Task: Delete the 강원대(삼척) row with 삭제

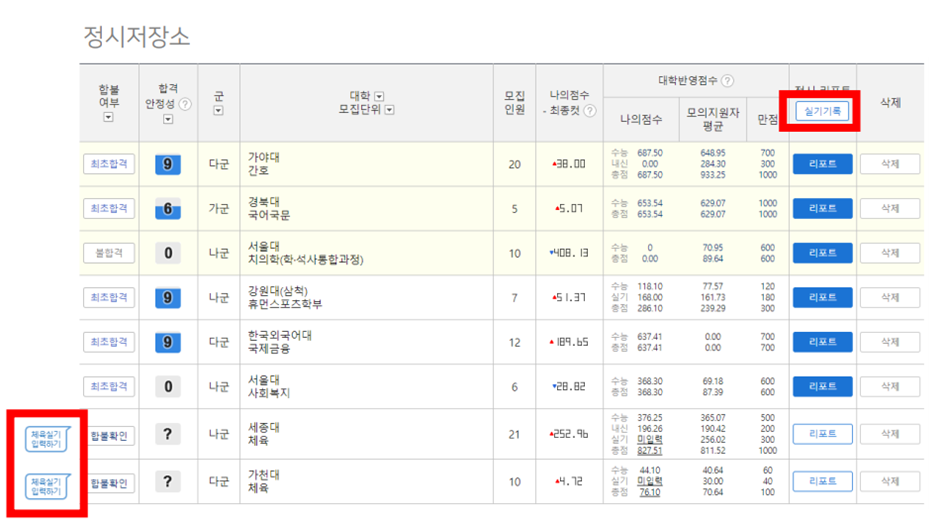Action: (x=890, y=298)
